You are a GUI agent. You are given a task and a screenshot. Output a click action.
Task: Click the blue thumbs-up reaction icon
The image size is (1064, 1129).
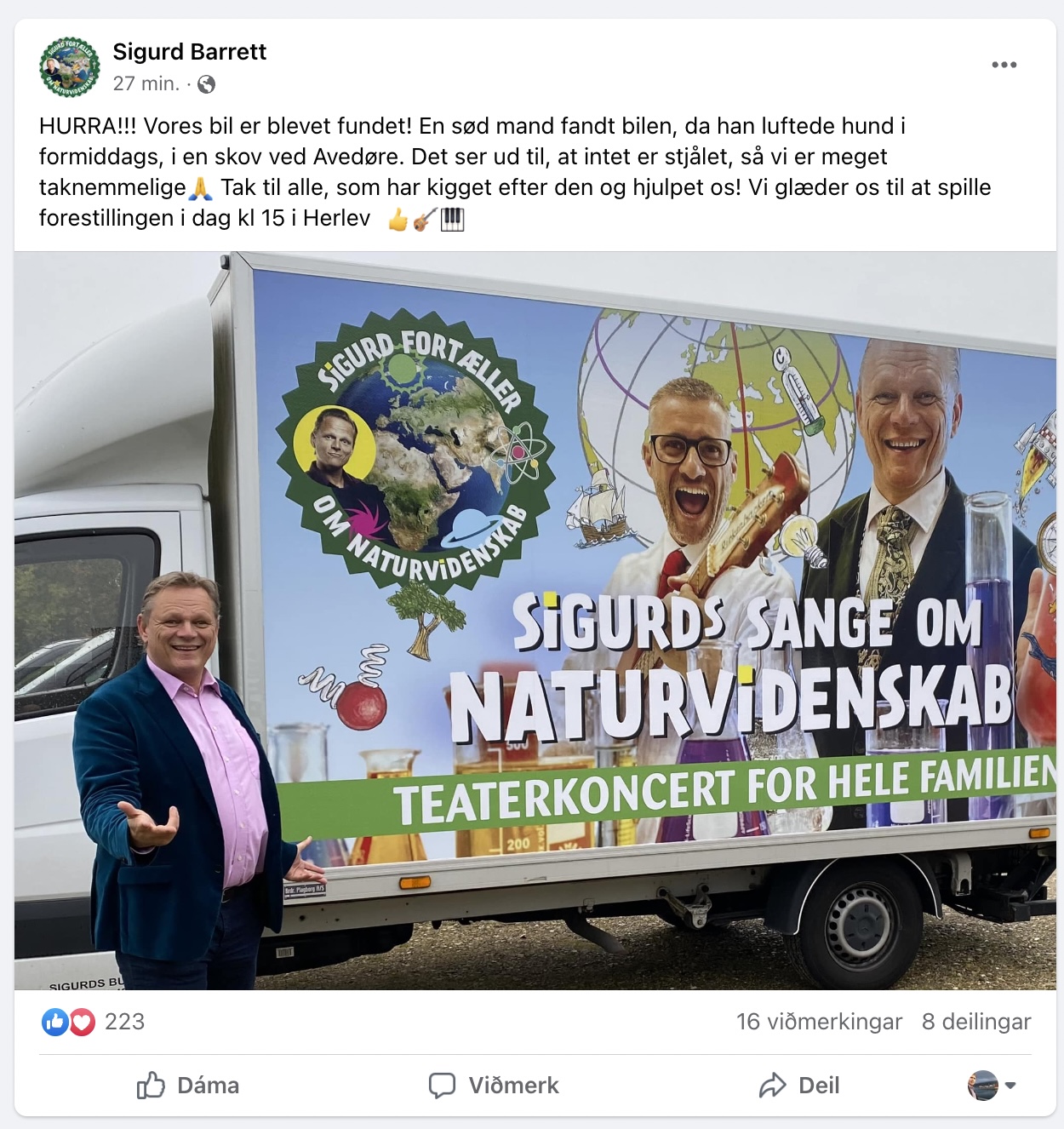click(x=55, y=1022)
